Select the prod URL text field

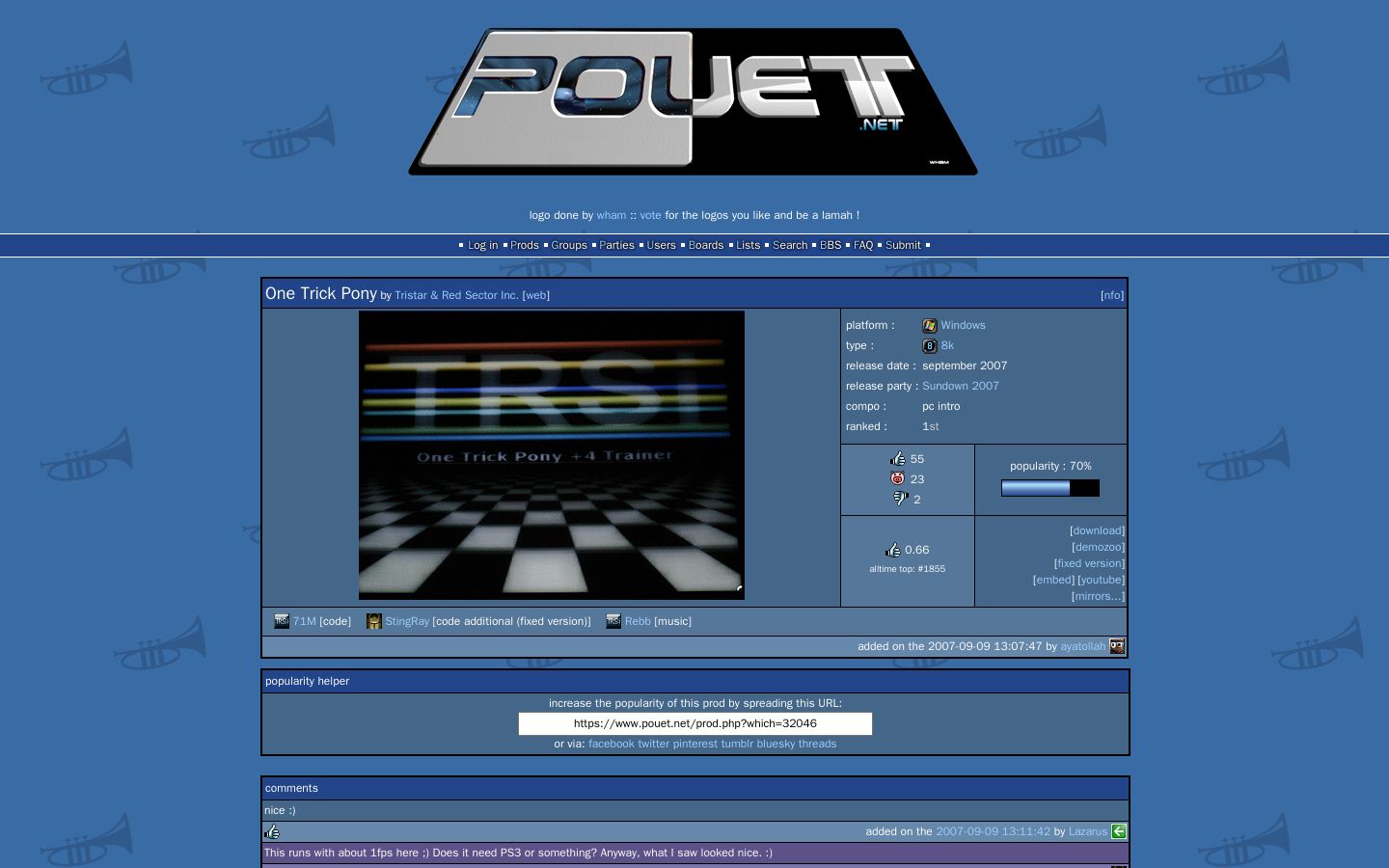(x=695, y=723)
